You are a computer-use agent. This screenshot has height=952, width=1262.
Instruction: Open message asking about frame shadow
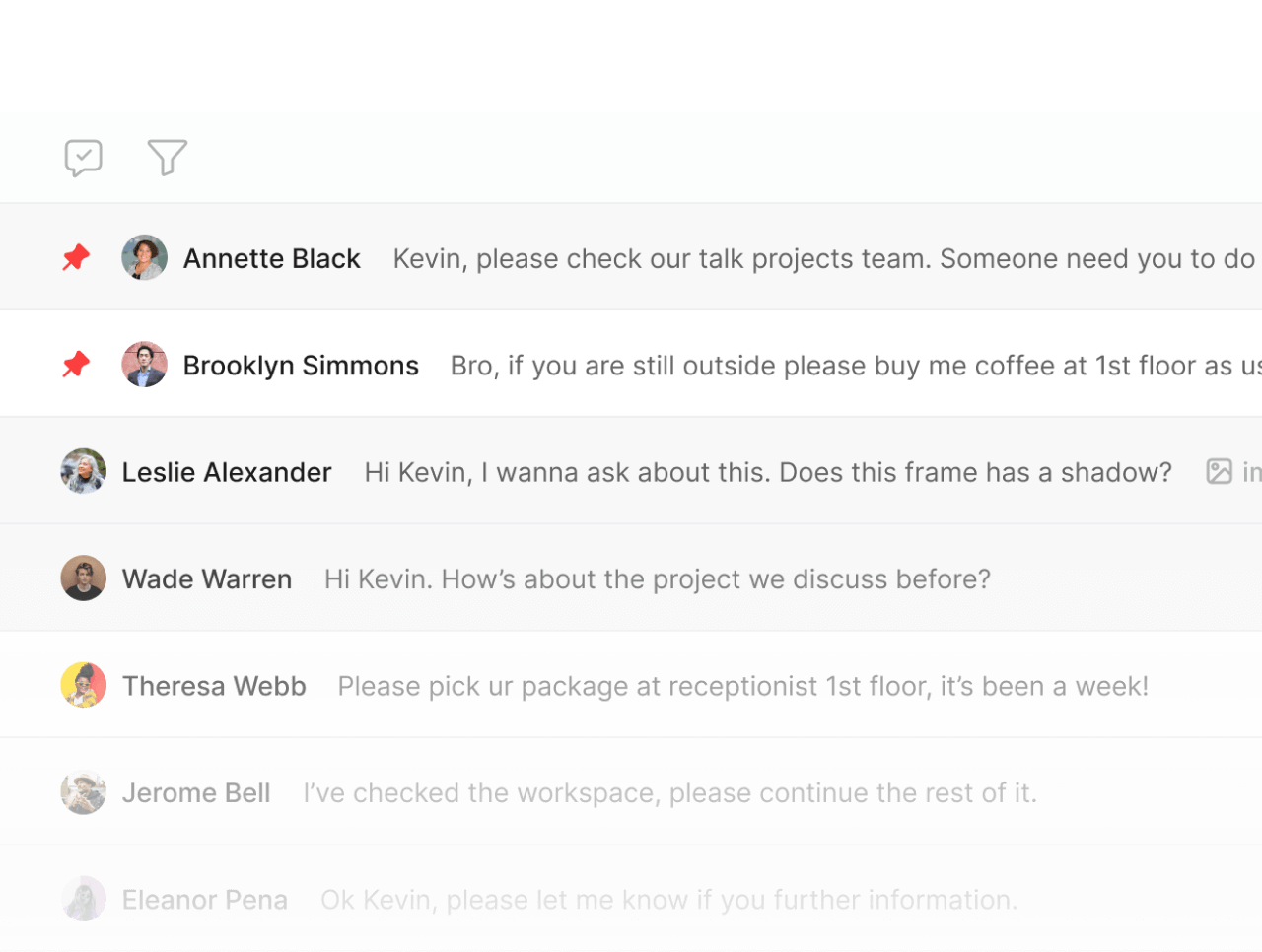(x=768, y=472)
